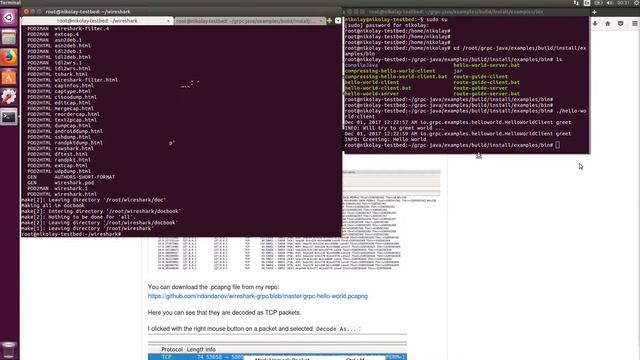The height and width of the screenshot is (360, 640).
Task: Focus the ~/wireshark terminal window title bar
Action: 182,12
